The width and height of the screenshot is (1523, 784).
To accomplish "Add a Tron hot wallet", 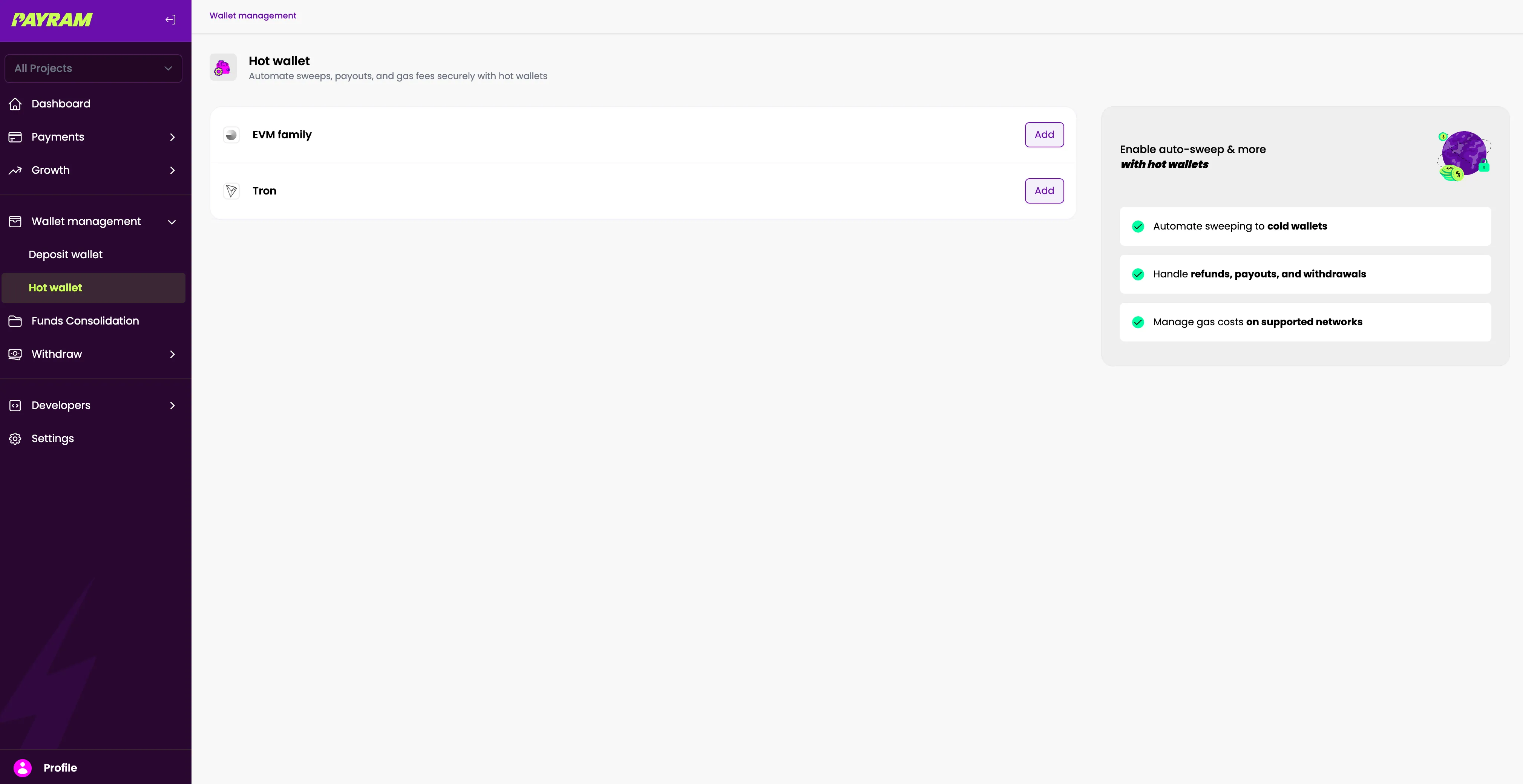I will [x=1044, y=191].
